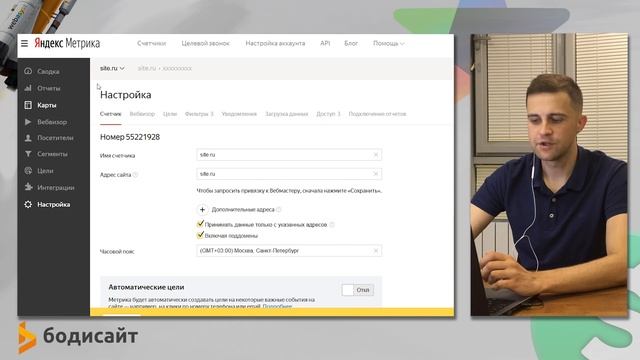640x360 pixels.
Task: Toggle the Автоматические цели switch
Action: [358, 290]
